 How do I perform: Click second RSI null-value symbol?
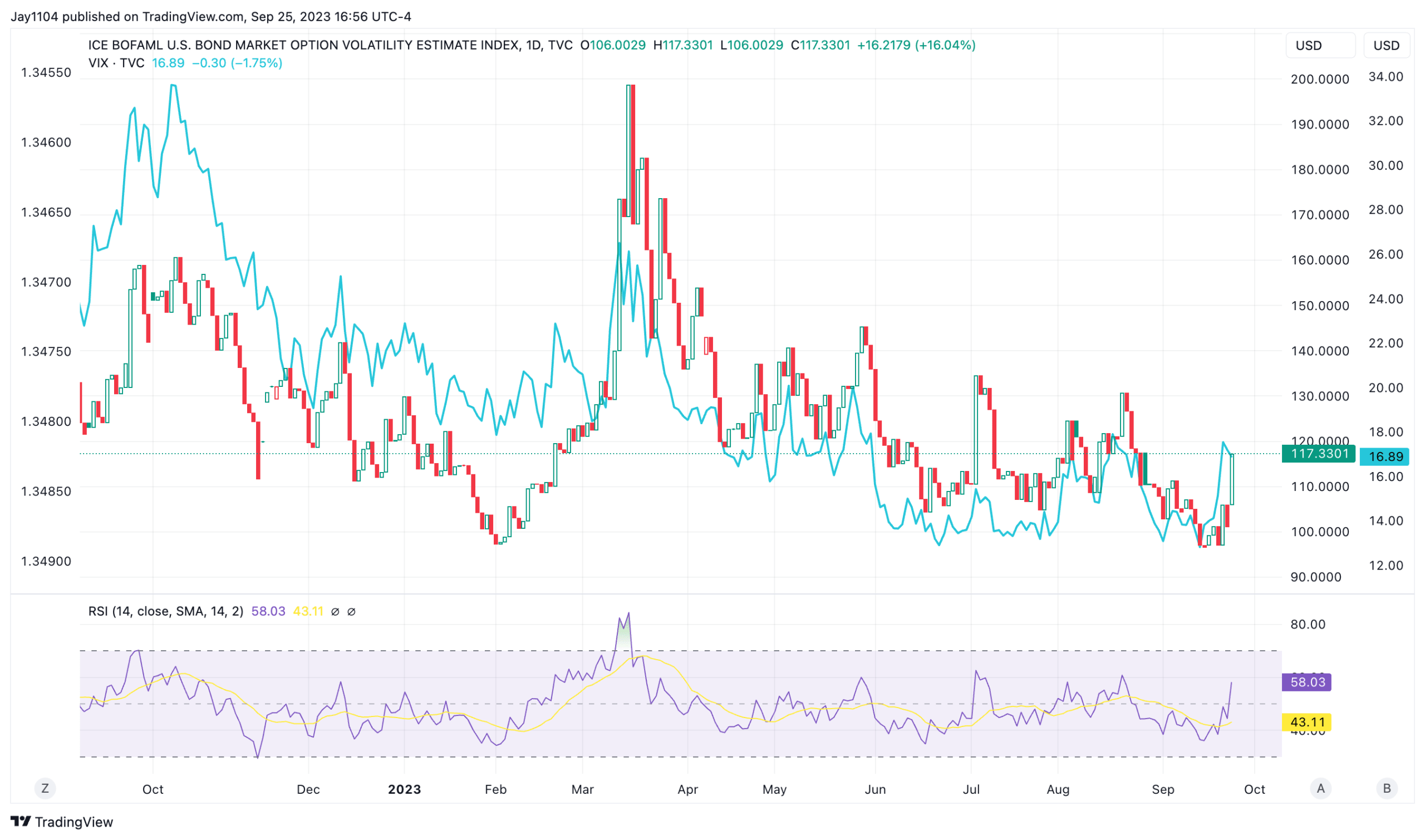pos(351,611)
